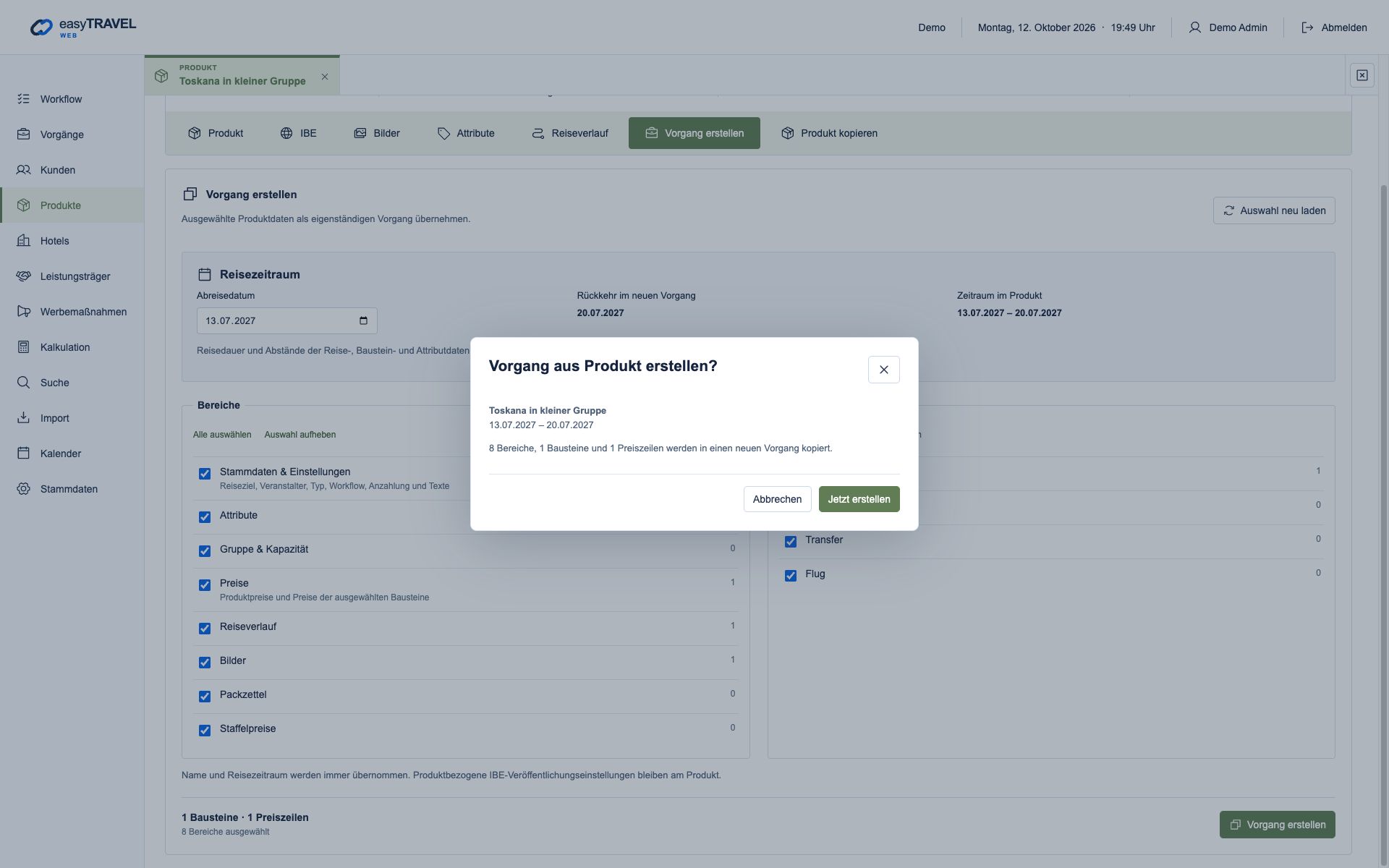Click the Hotels building icon
The image size is (1389, 868).
[x=23, y=241]
